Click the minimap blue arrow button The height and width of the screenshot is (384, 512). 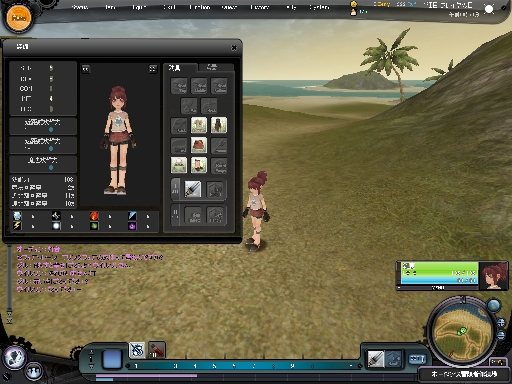494,305
